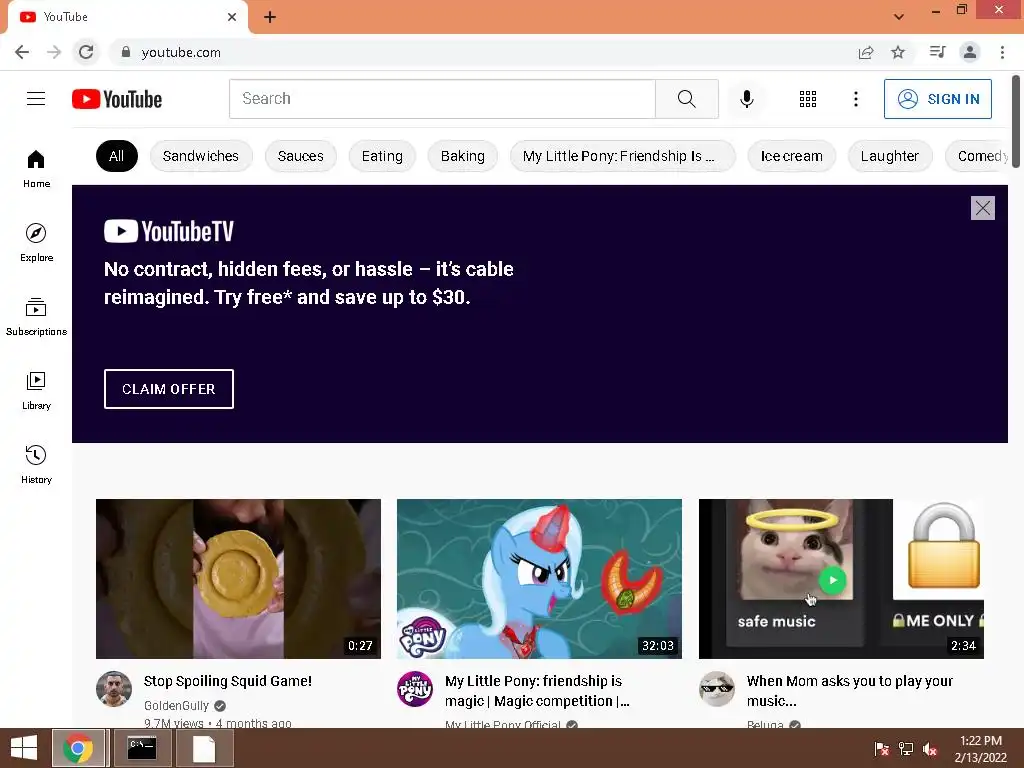This screenshot has width=1024, height=768.
Task: Select the Sauces filter chip
Action: [x=300, y=156]
